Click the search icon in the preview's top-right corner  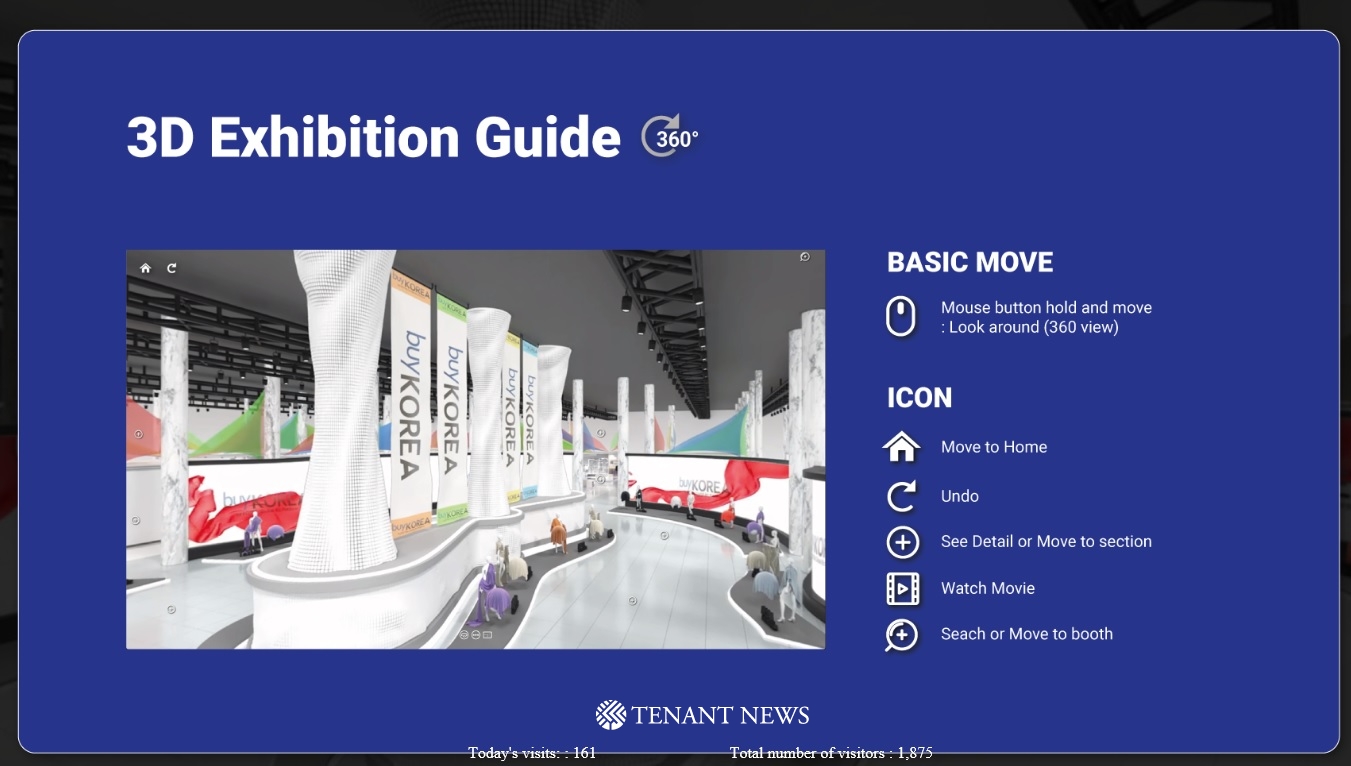pos(805,257)
